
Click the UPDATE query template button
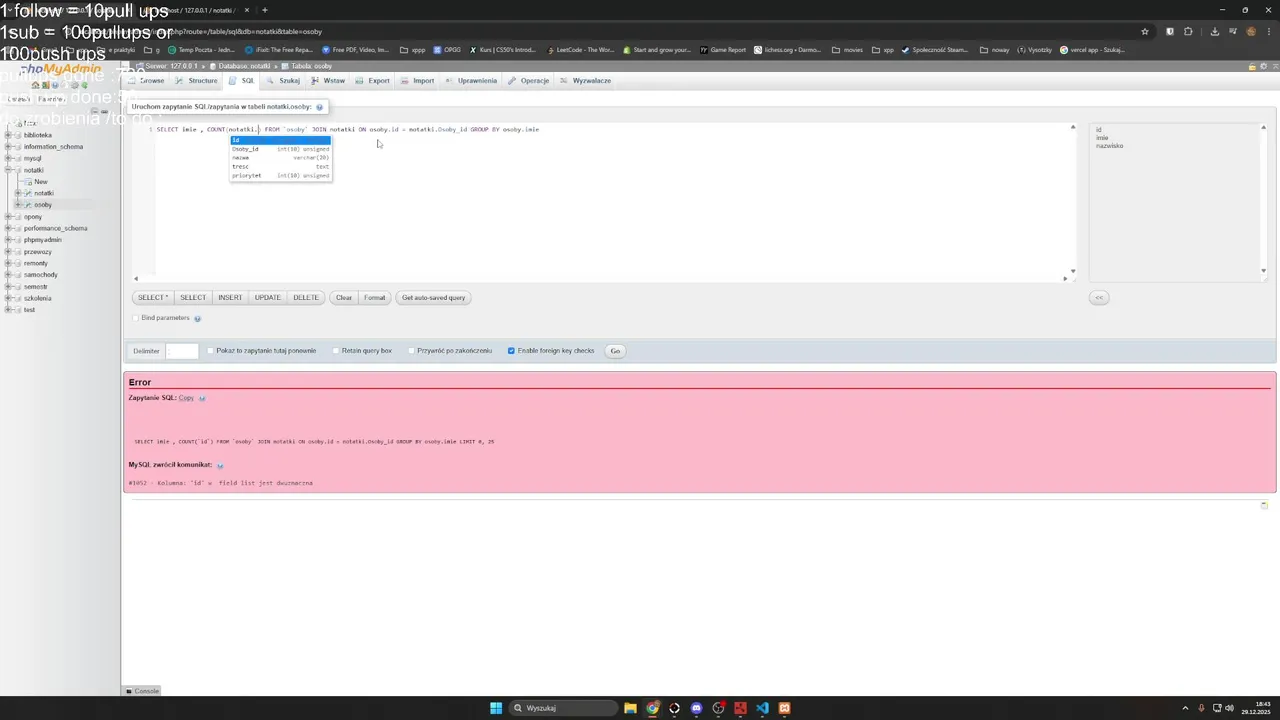pos(268,297)
